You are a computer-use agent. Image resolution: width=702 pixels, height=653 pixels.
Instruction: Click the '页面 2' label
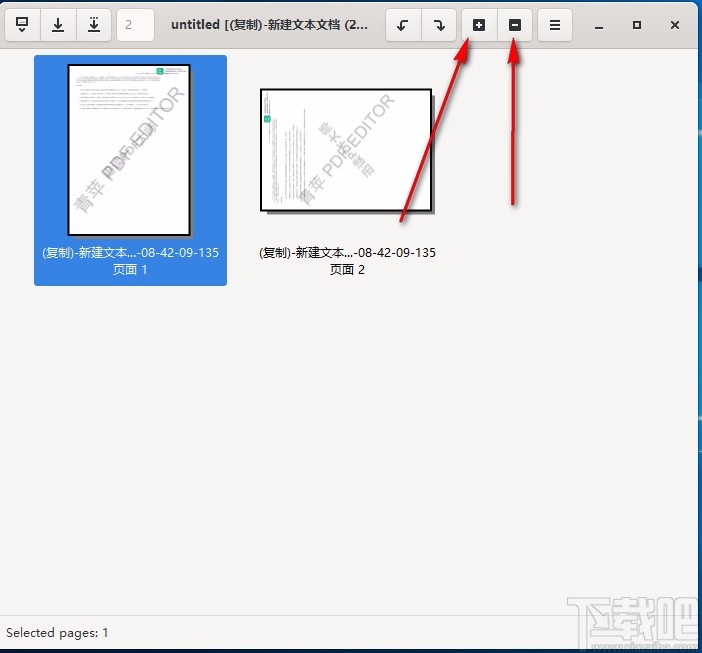click(347, 269)
